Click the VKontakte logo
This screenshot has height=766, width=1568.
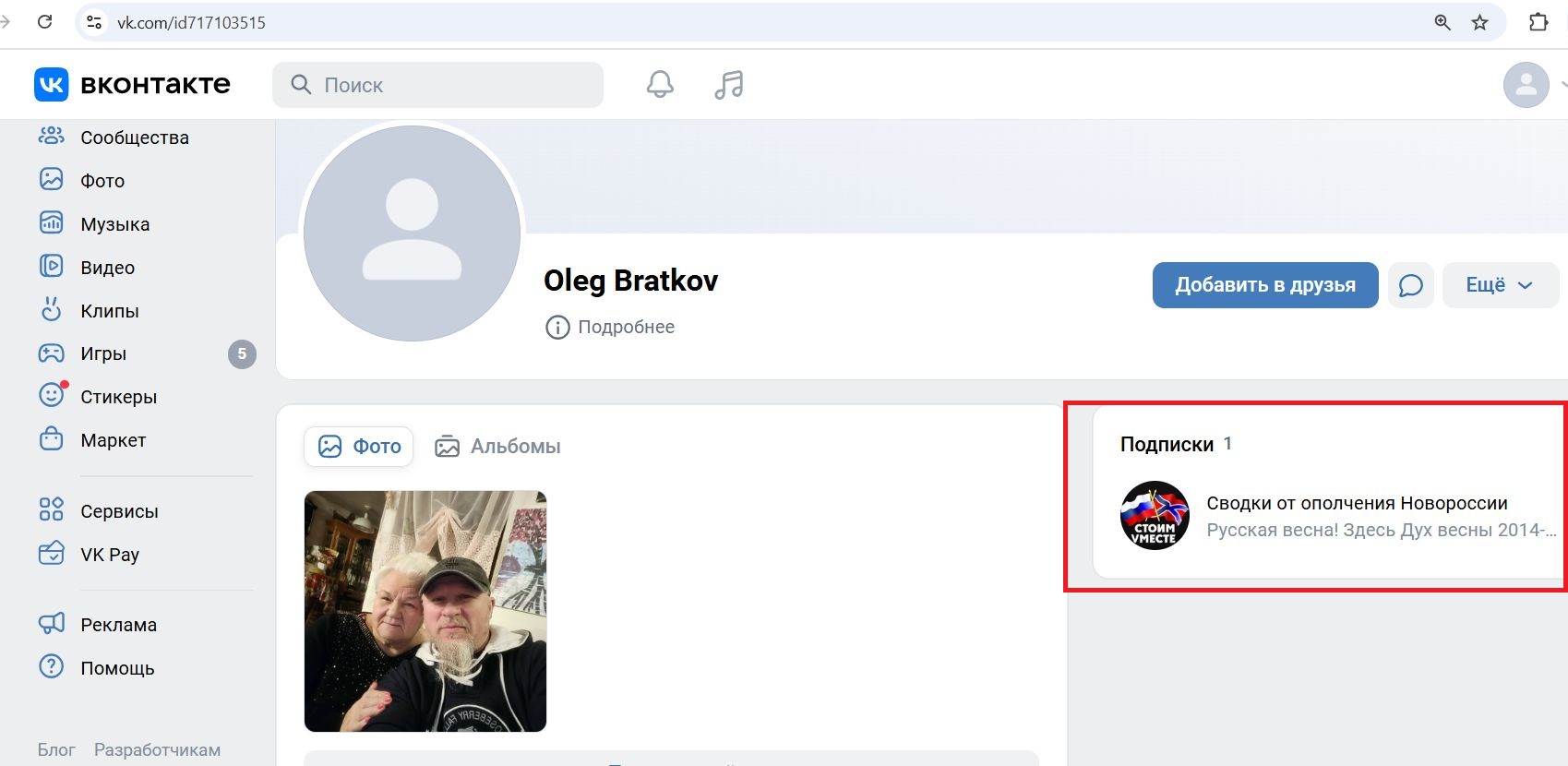tap(132, 85)
